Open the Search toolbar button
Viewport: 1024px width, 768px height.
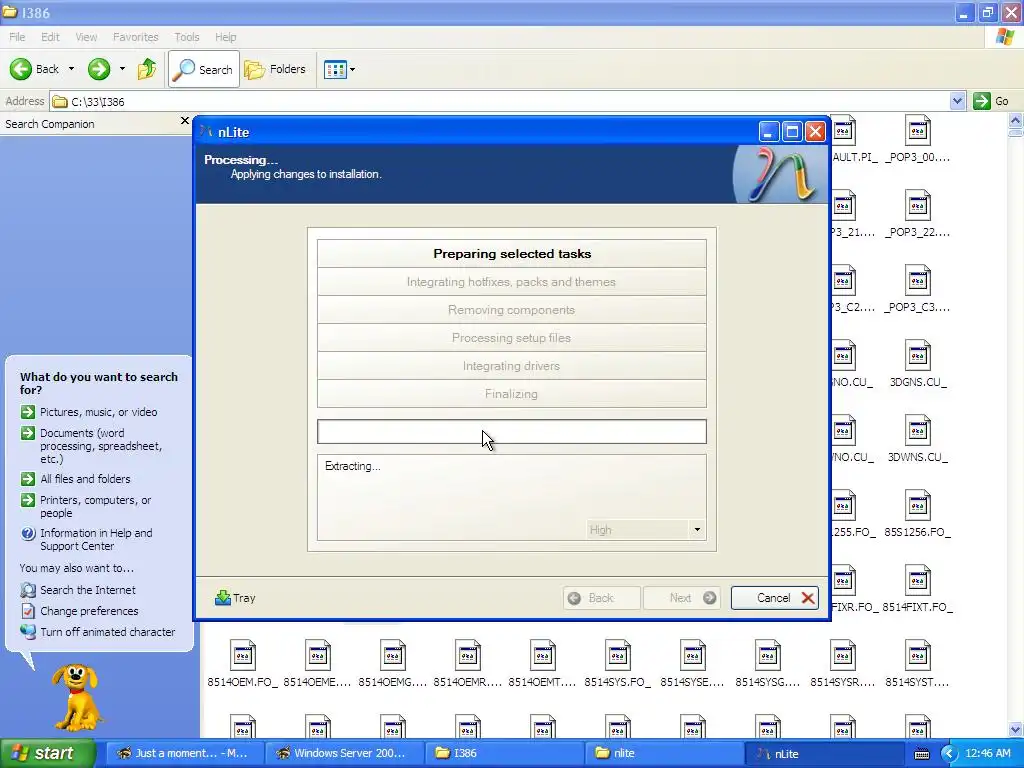(204, 69)
